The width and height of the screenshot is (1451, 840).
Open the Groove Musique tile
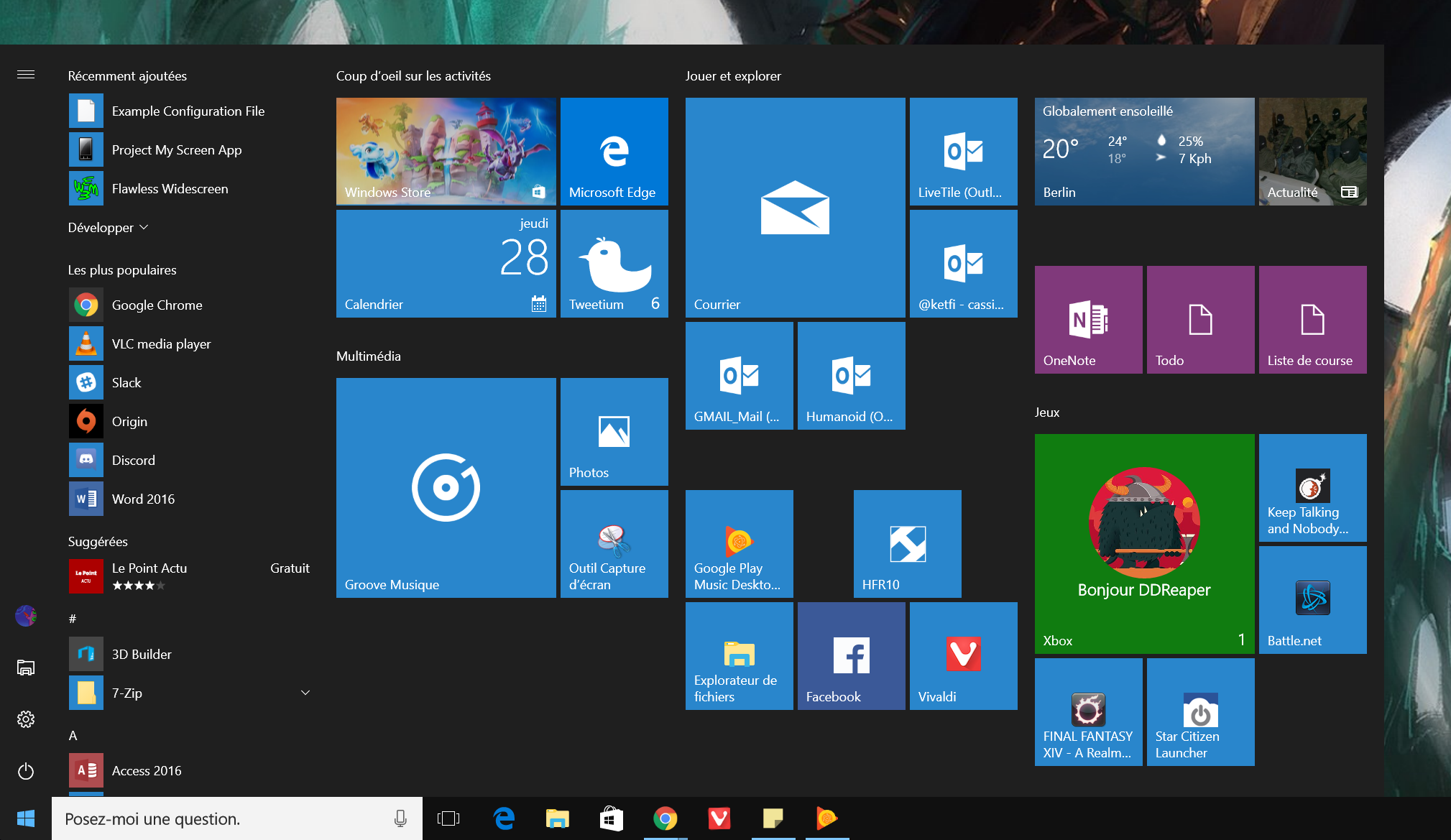(446, 488)
